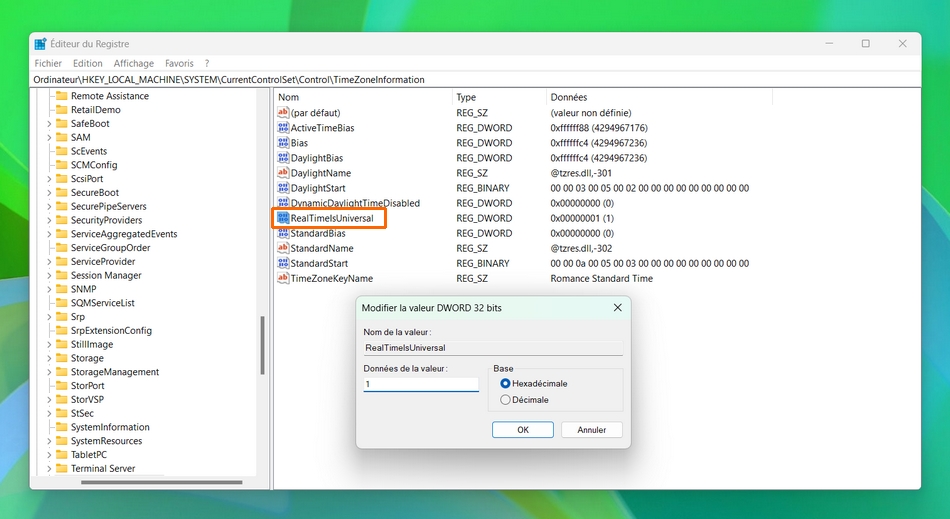Screen dimensions: 950x519
Task: Confirm the DWORD edit with OK
Action: 523,430
